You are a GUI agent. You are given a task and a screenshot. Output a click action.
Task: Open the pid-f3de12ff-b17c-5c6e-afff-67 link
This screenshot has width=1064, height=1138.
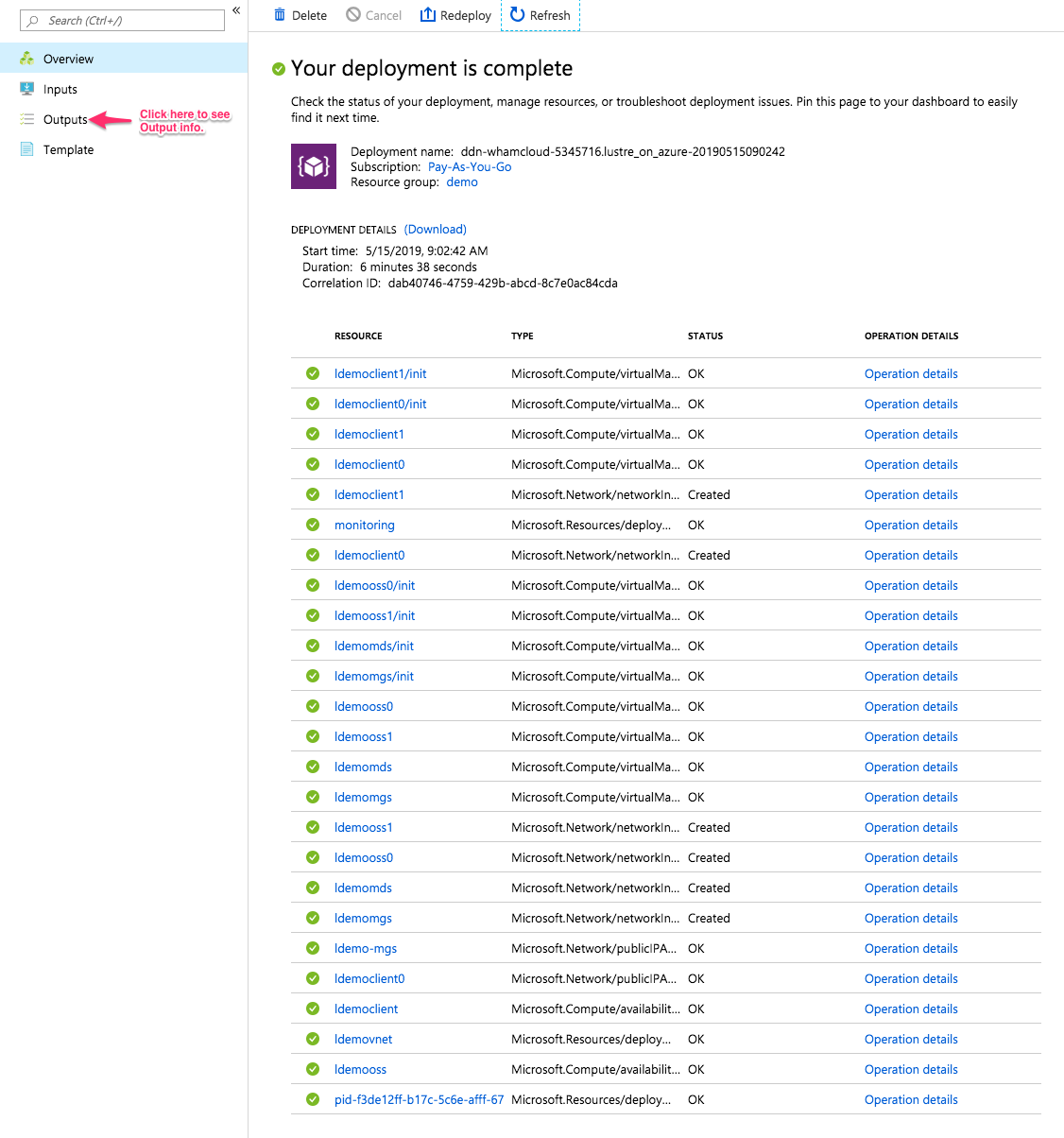click(x=419, y=1099)
